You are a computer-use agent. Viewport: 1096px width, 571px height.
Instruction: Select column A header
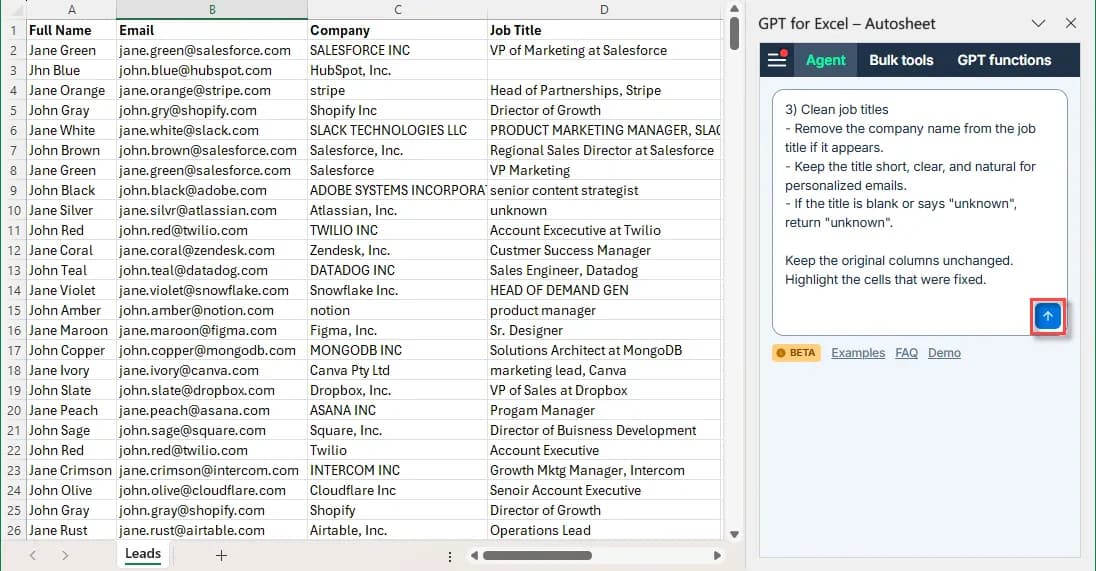point(71,10)
